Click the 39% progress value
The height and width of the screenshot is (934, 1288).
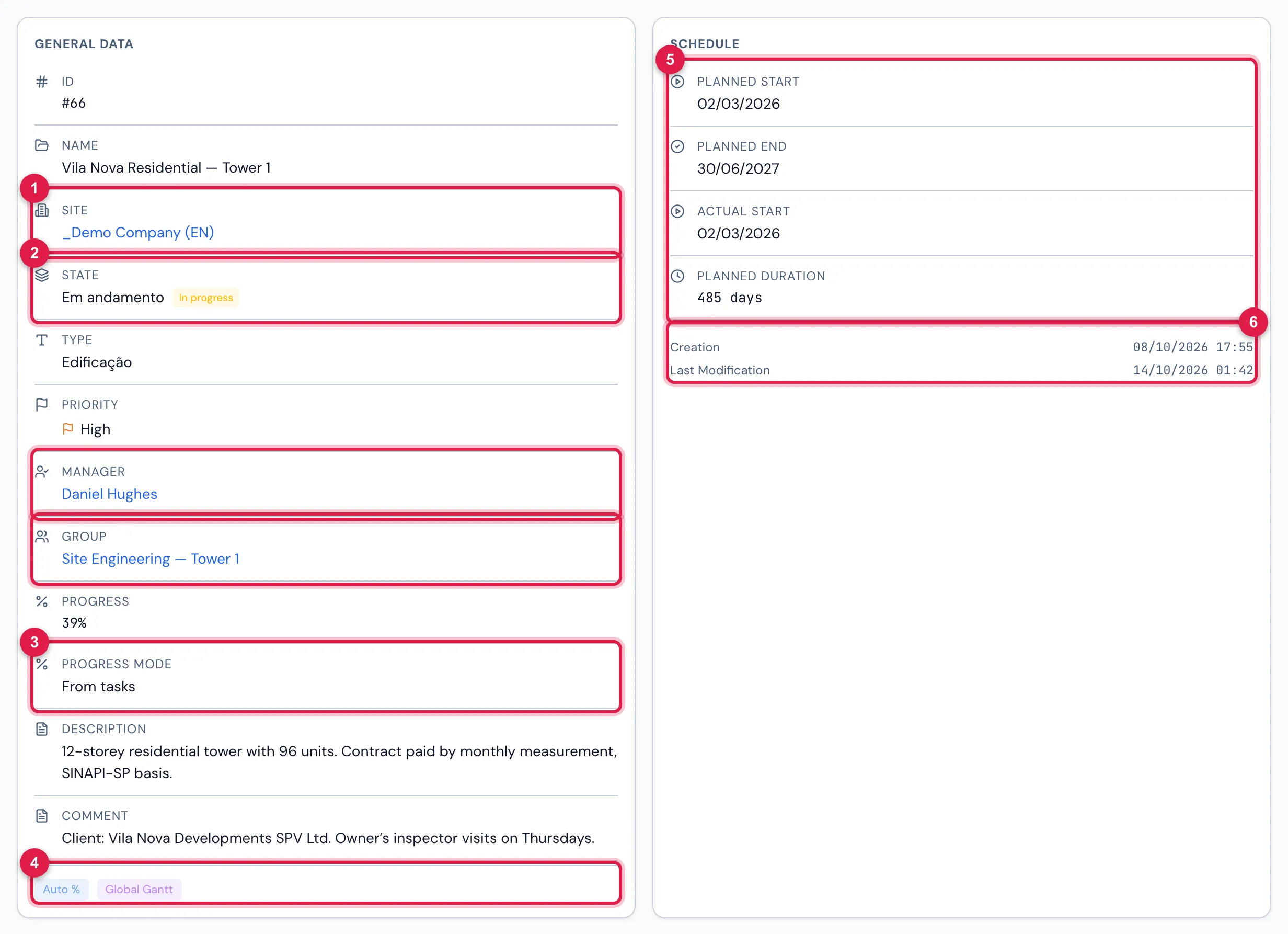[x=74, y=623]
